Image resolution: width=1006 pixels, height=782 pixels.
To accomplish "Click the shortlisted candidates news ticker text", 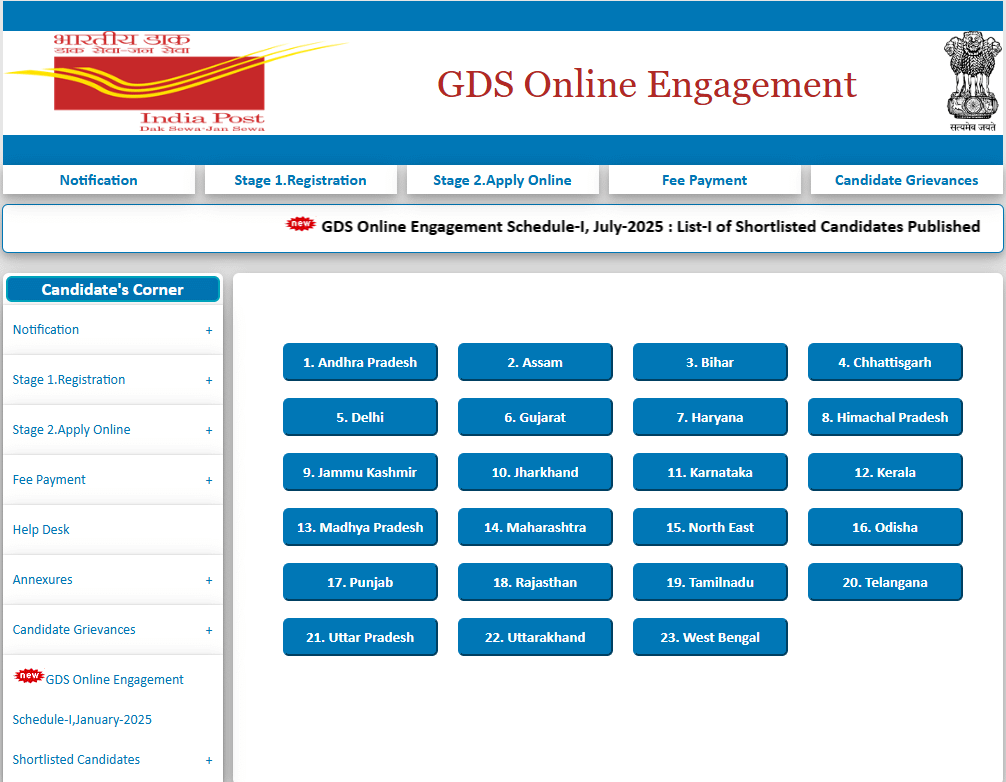I will pos(650,226).
